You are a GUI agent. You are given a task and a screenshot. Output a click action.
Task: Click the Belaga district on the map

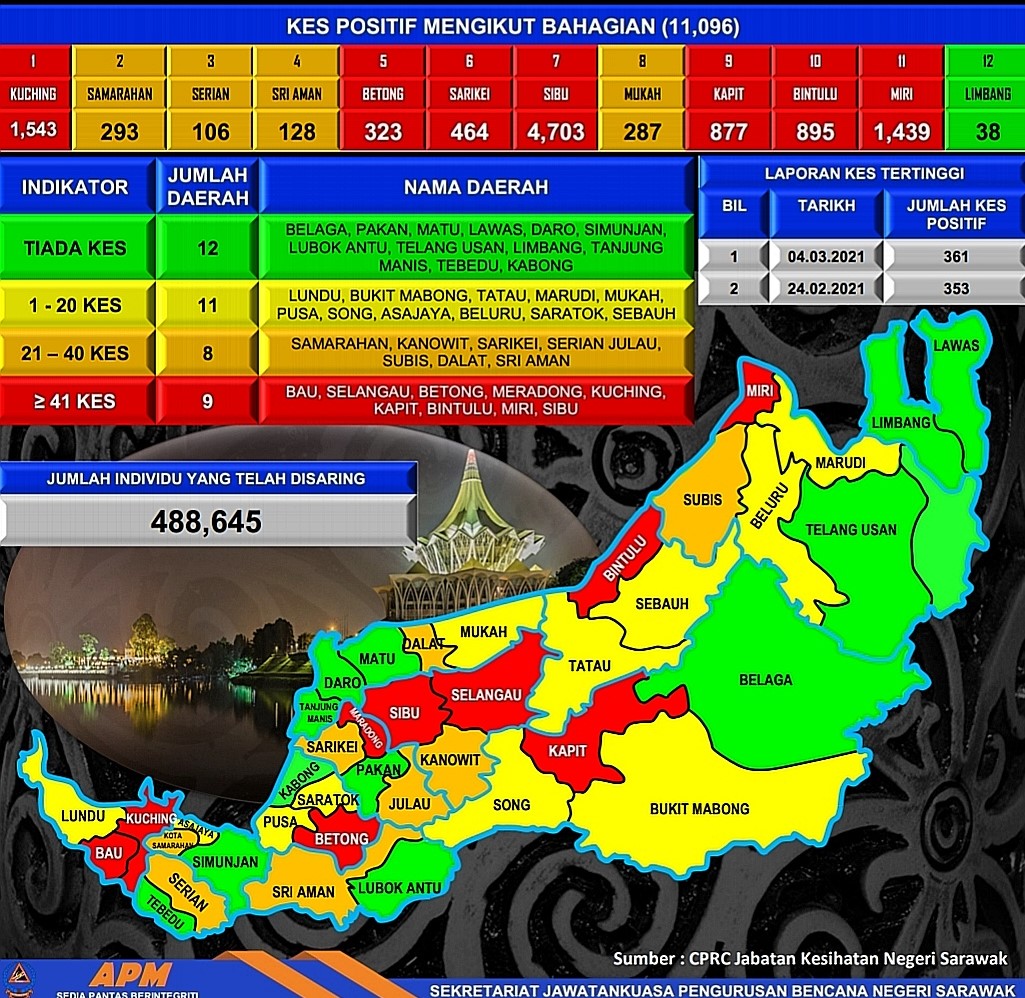coord(765,680)
